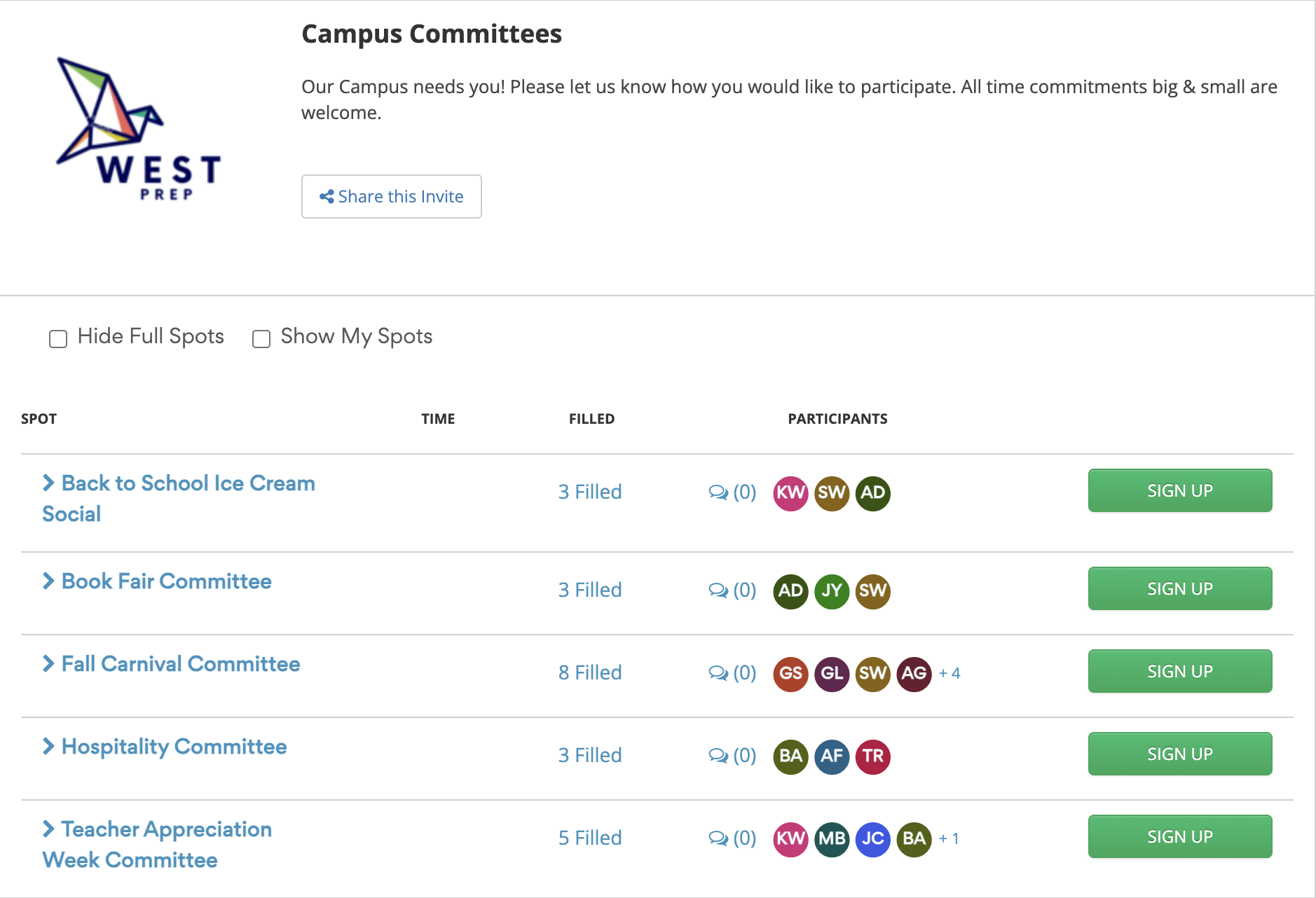Expand the Back to School Ice Cream Social chevron
This screenshot has width=1316, height=898.
[x=48, y=483]
